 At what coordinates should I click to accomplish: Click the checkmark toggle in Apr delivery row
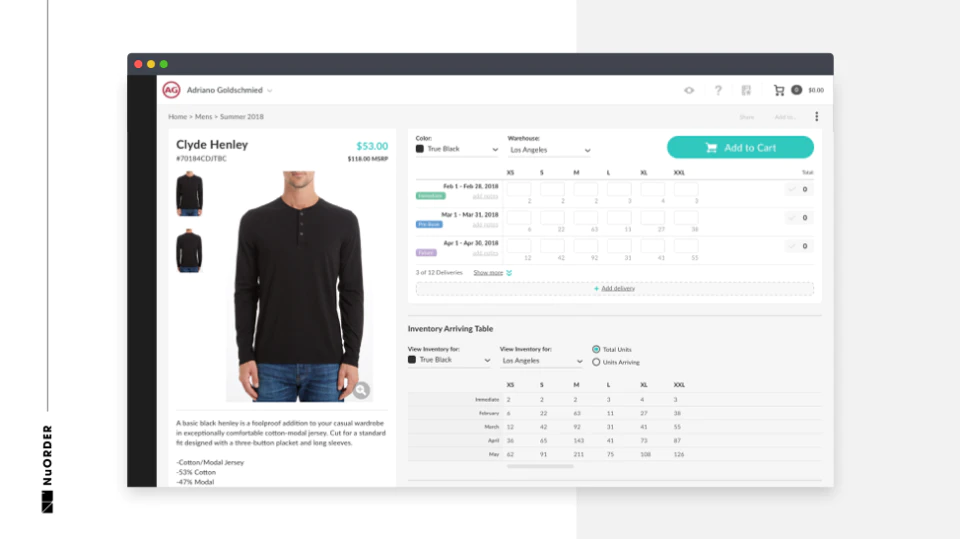tap(792, 246)
